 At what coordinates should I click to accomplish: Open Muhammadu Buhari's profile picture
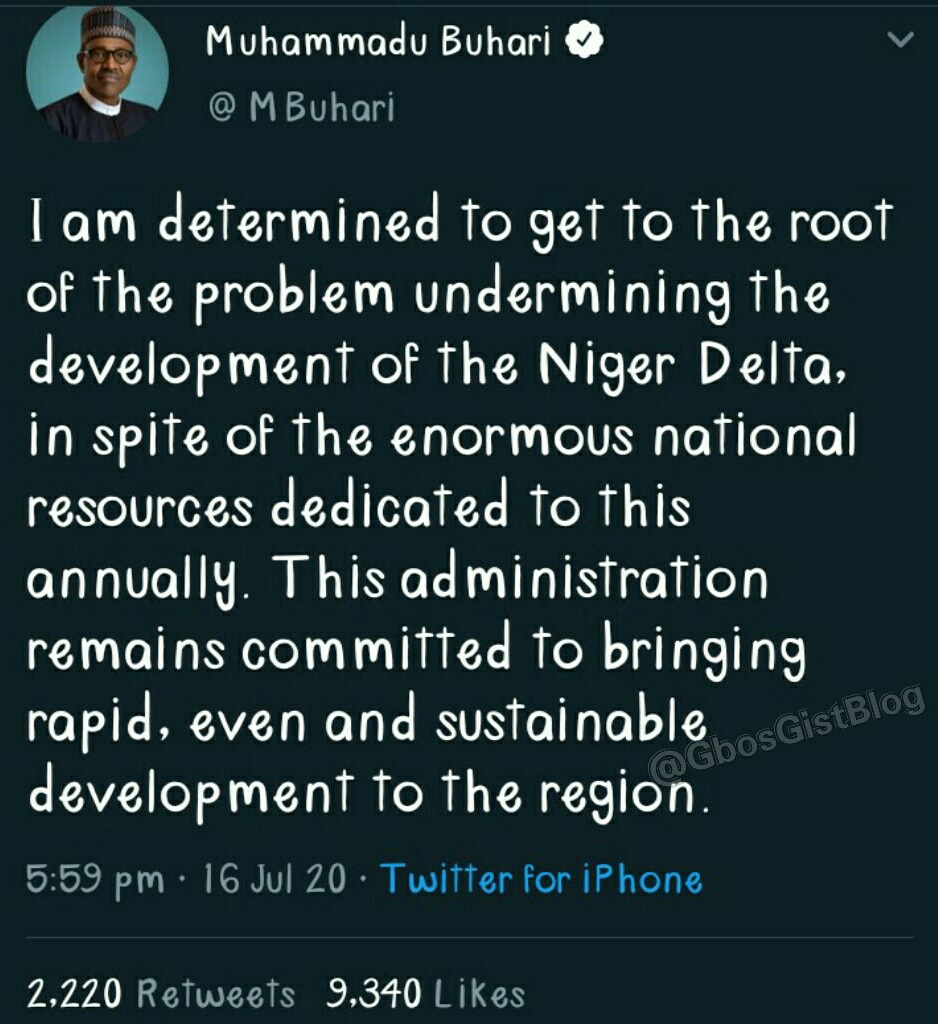97,74
